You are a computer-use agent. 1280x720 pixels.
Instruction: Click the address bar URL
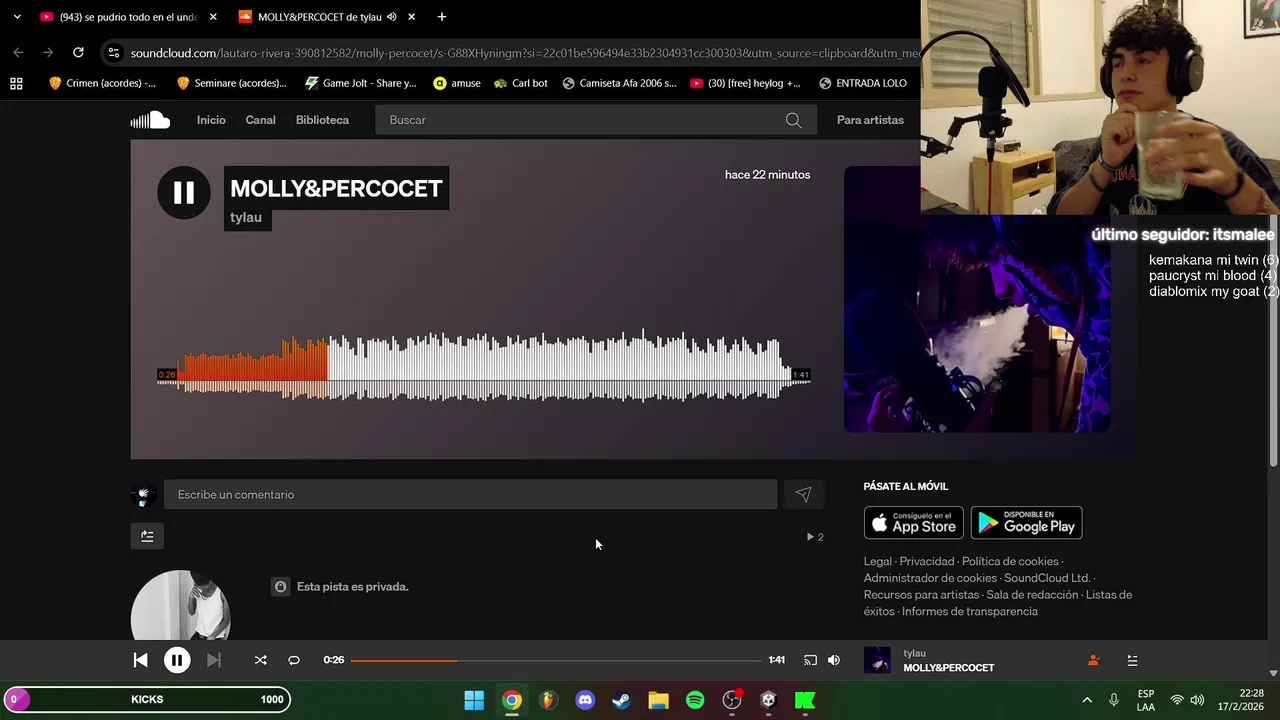[524, 53]
